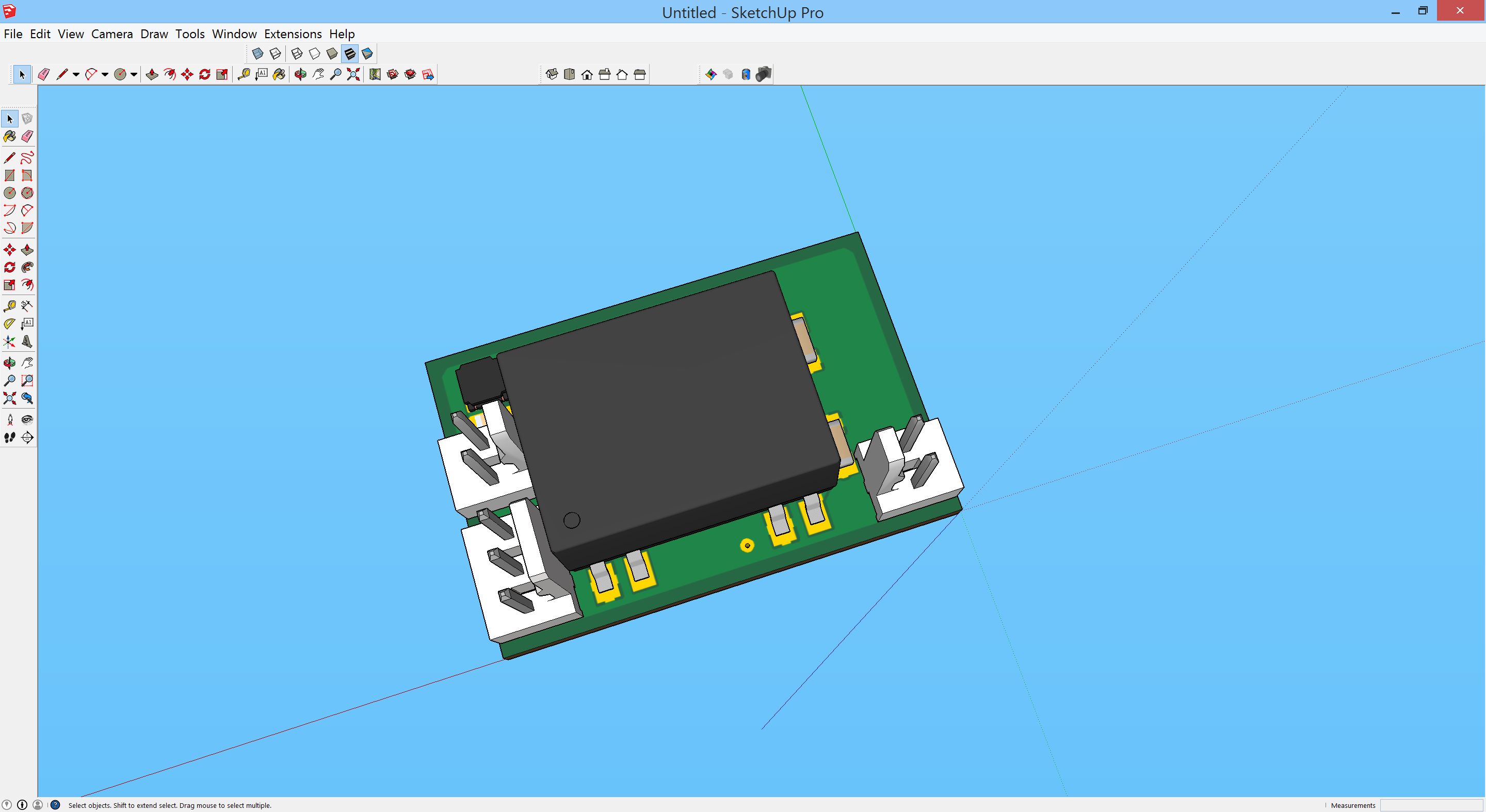The height and width of the screenshot is (812, 1486).
Task: Open the Instructor help status icon
Action: (x=55, y=805)
